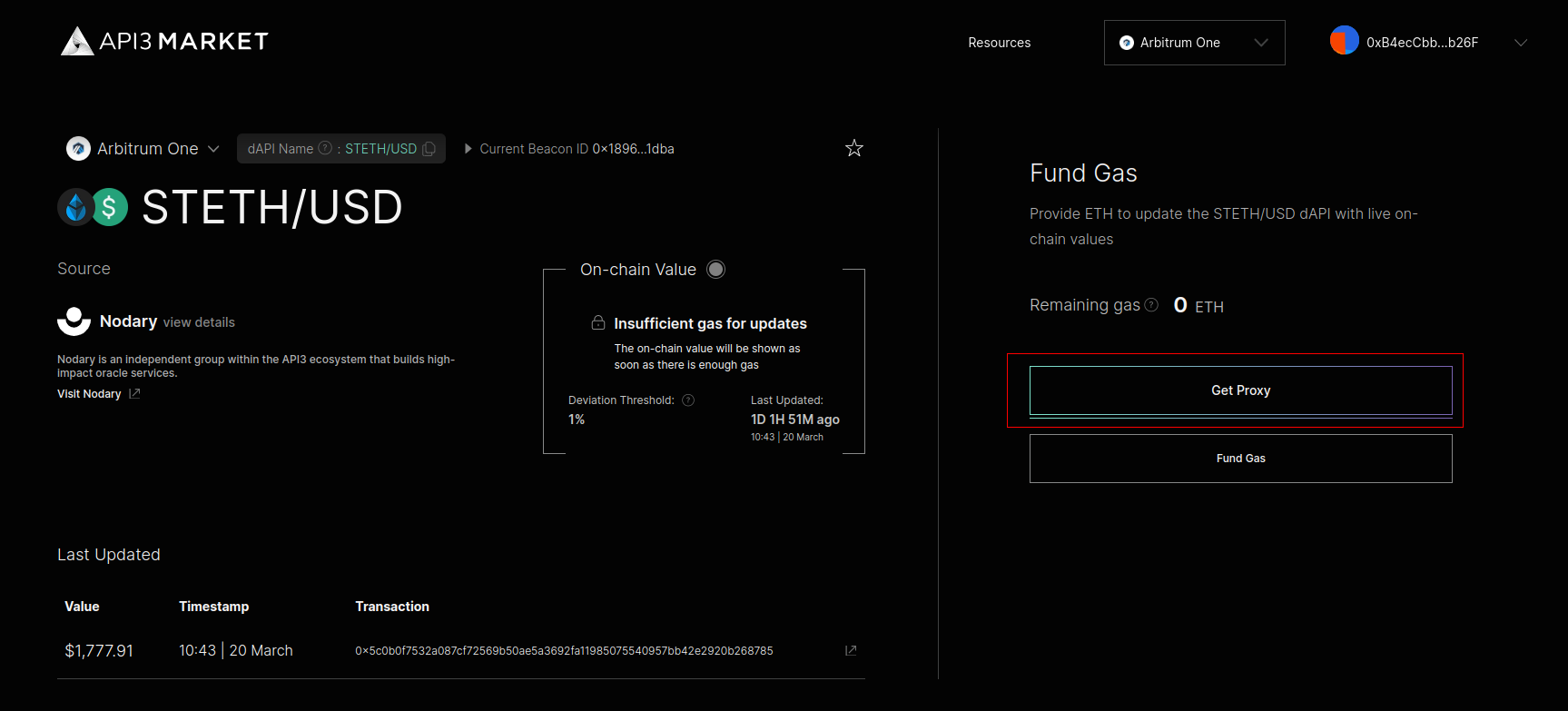
Task: Click the Deviation Threshold help icon
Action: (x=688, y=400)
